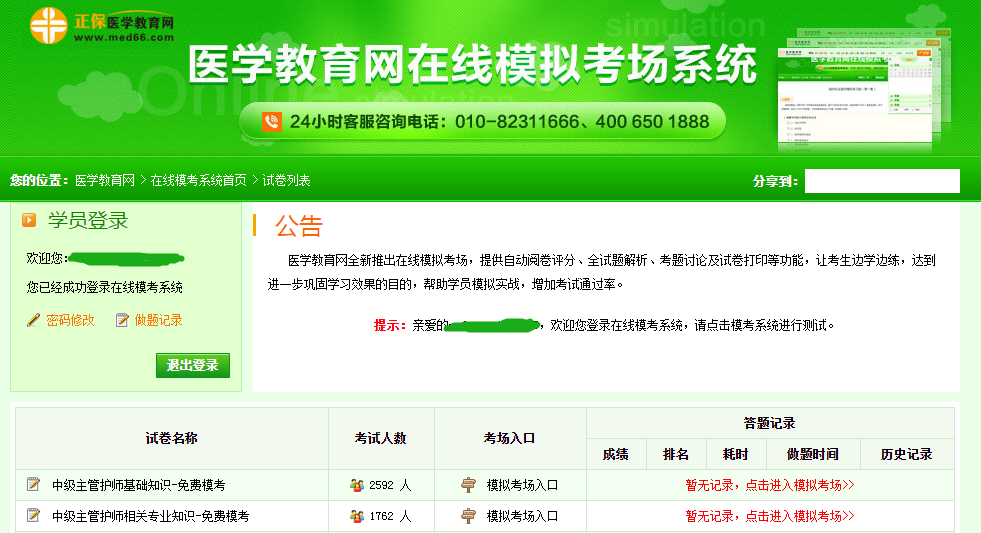The image size is (981, 533).
Task: Click the white box next to 分享到
Action: click(881, 181)
